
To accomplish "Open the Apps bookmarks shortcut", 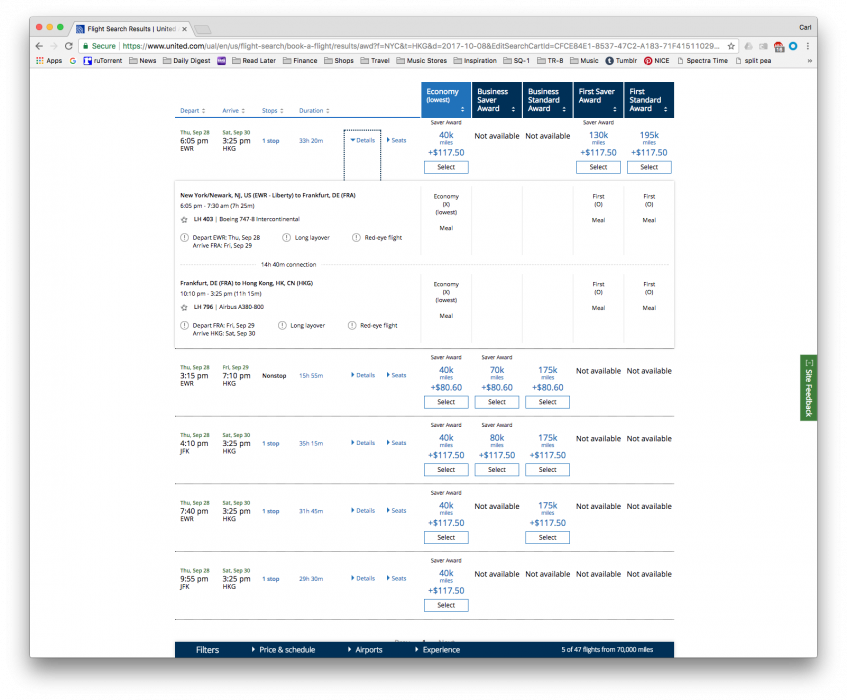I will 48,60.
